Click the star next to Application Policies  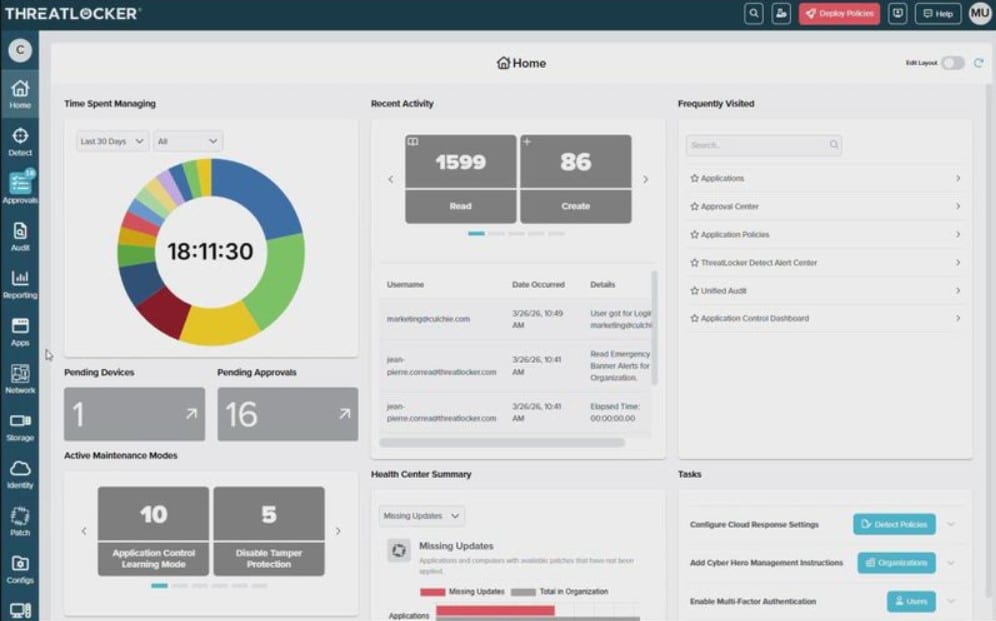click(x=694, y=234)
